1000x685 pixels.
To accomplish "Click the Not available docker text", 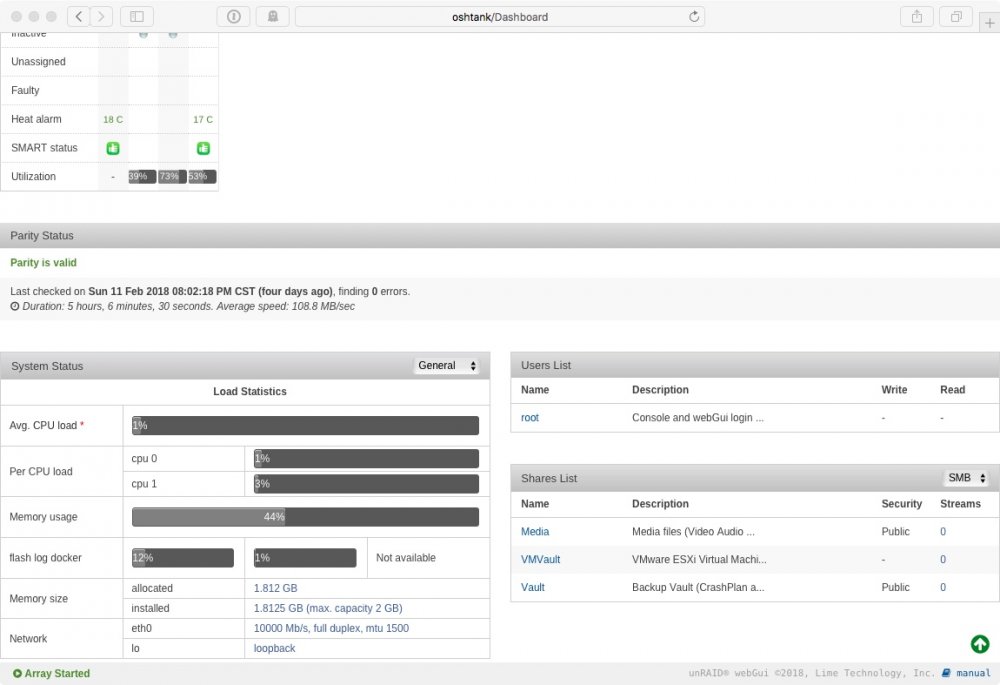I will 406,557.
